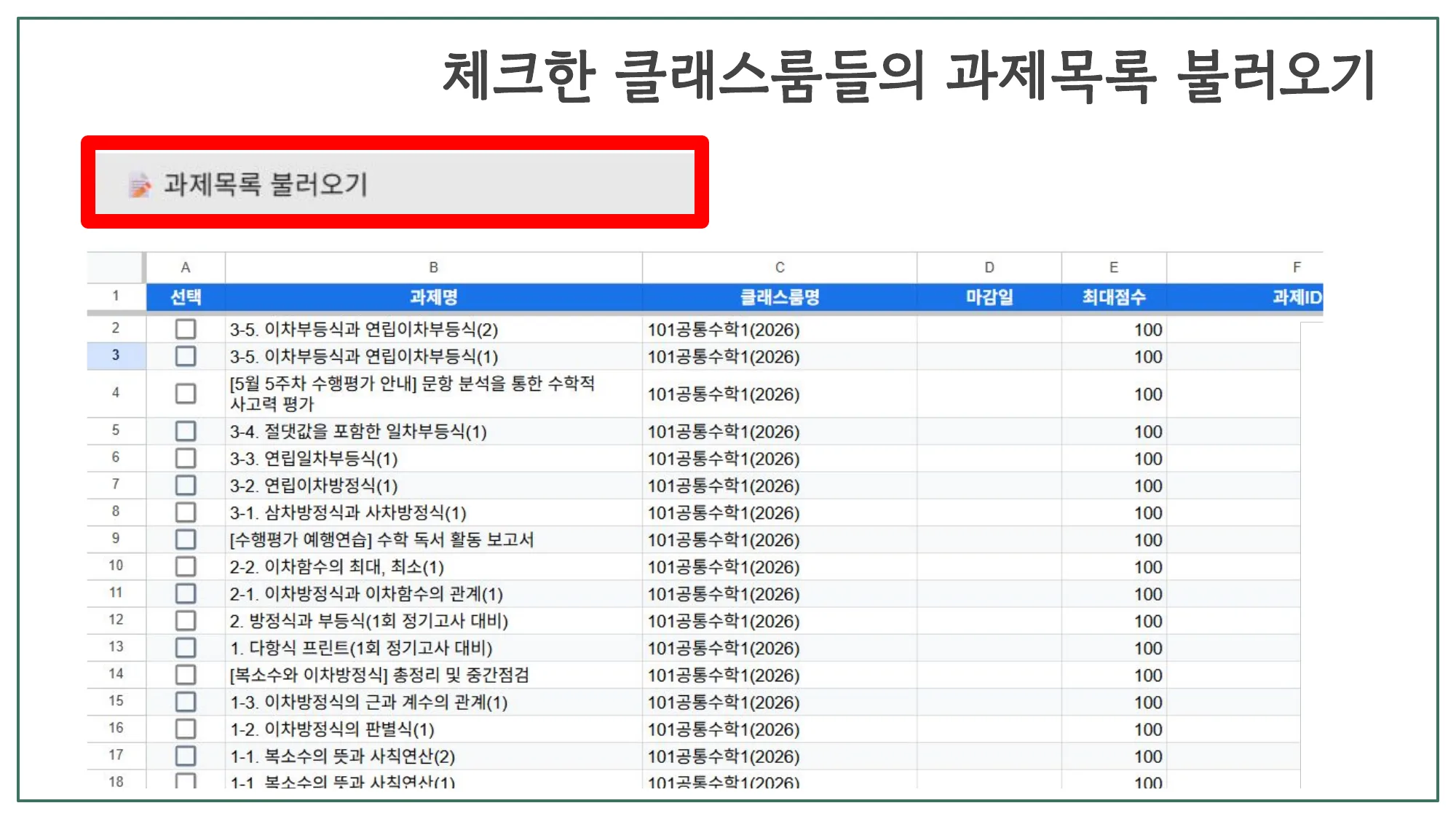Select checkbox for 1-3. 이차방정식의 근과 계수의 관계(1)
The height and width of the screenshot is (819, 1456).
186,702
